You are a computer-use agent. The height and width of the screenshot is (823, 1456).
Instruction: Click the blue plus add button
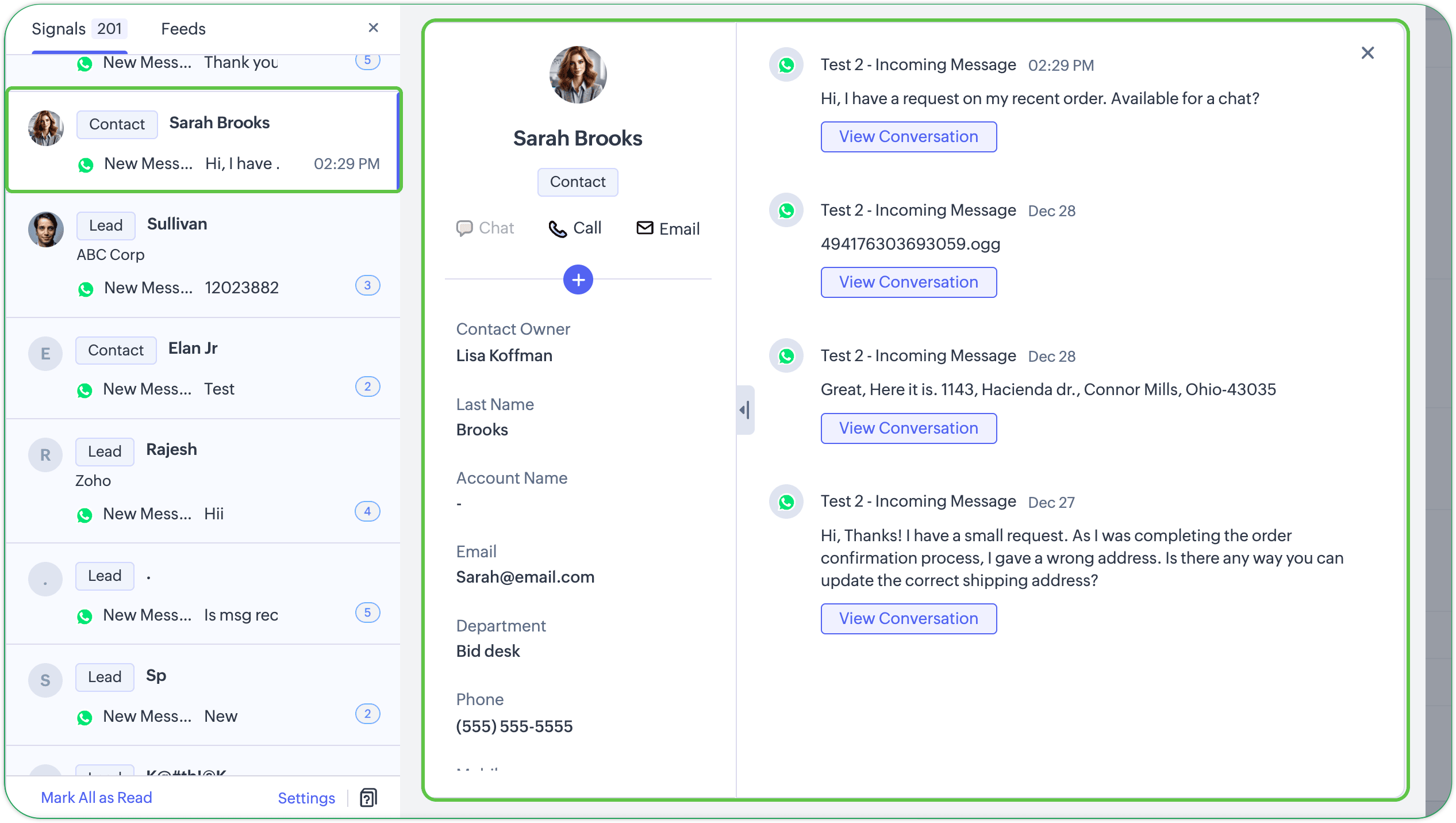click(x=578, y=280)
